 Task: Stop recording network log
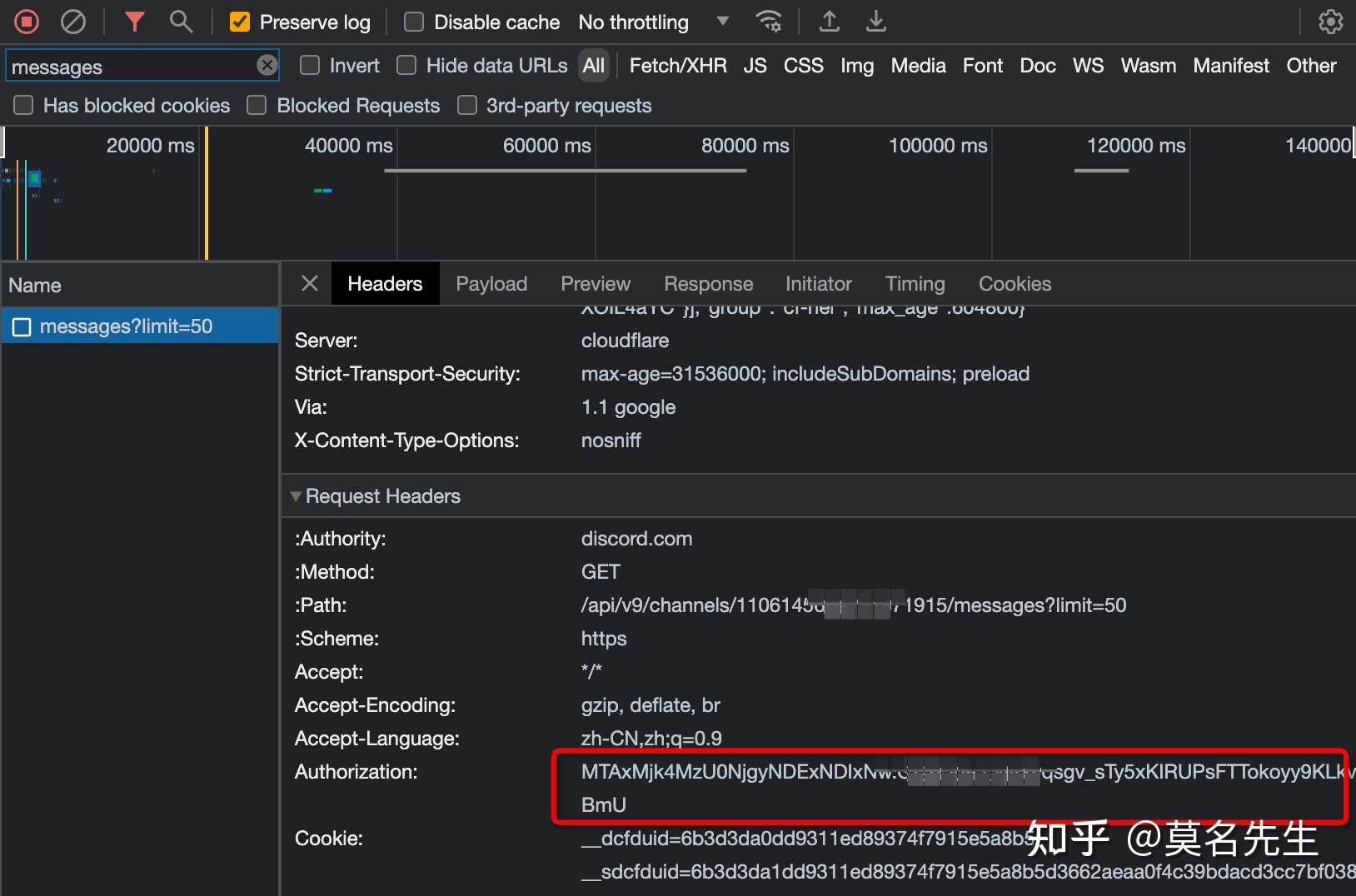27,22
